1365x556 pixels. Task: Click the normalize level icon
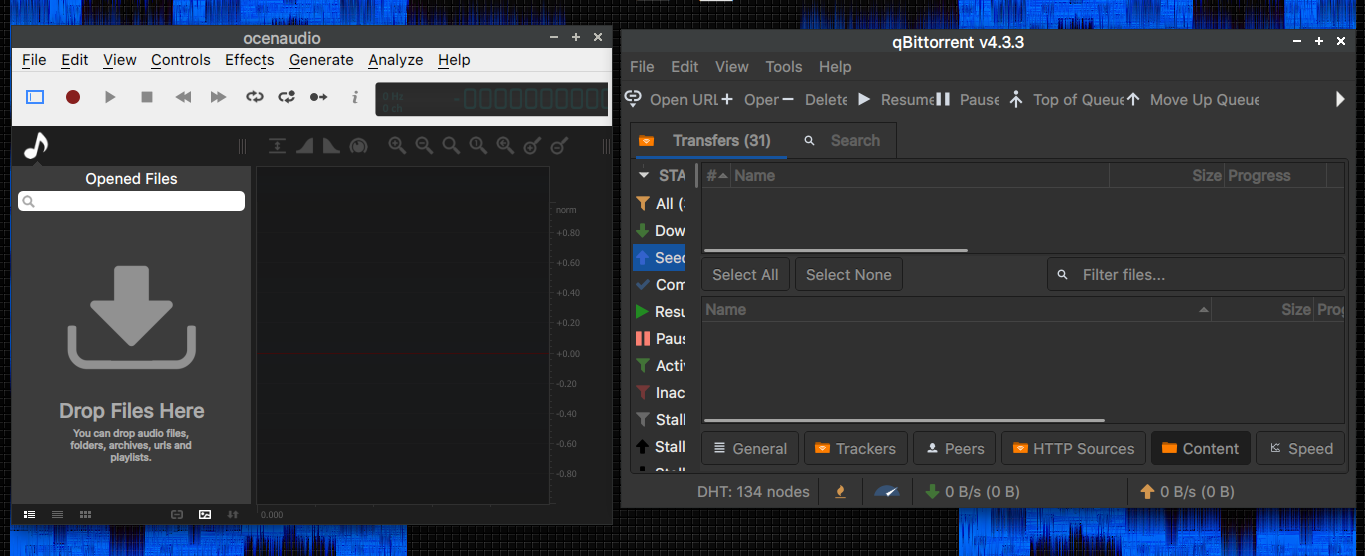click(x=277, y=146)
